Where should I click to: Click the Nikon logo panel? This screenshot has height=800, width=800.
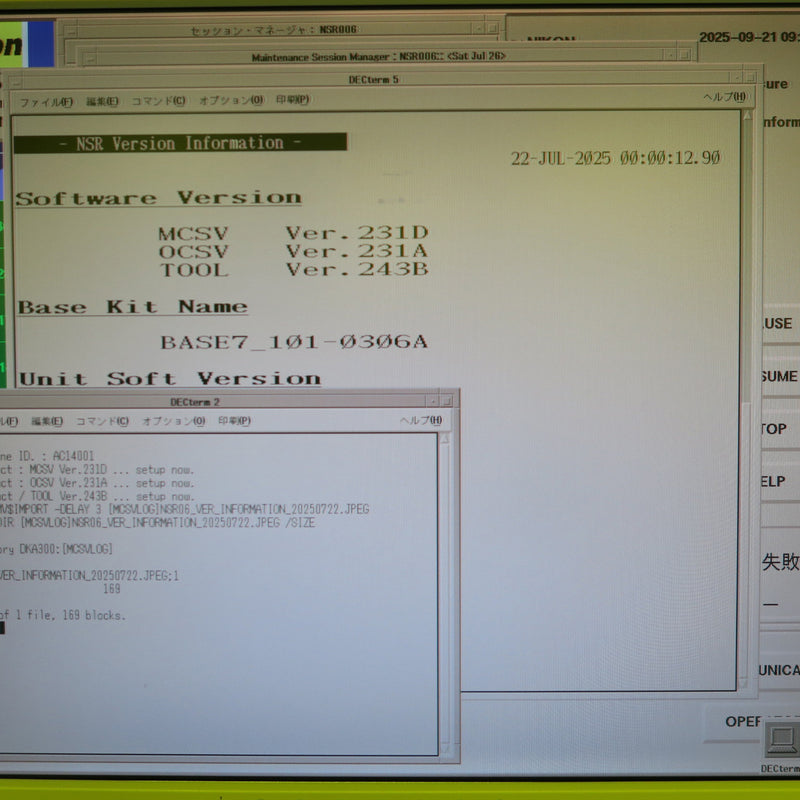26,44
